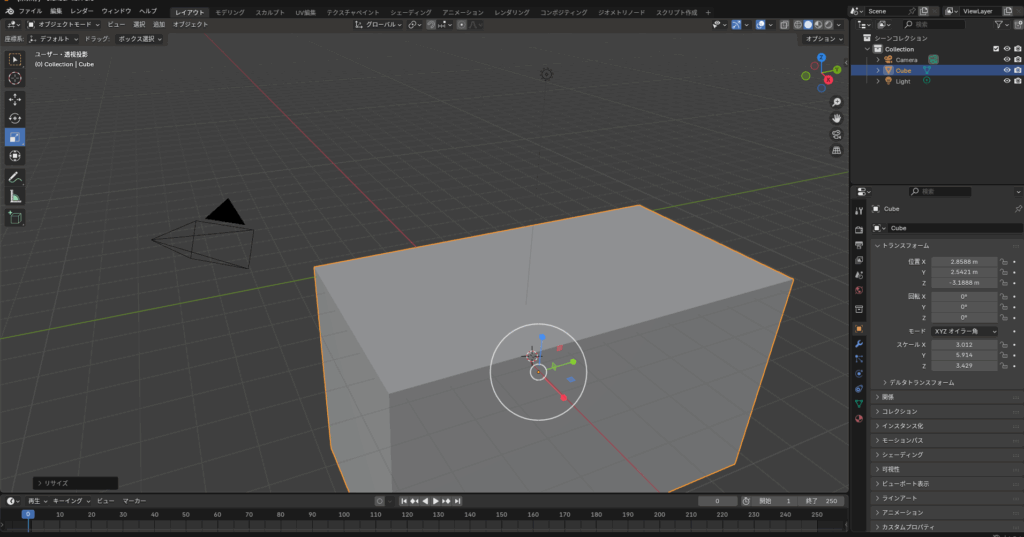This screenshot has width=1024, height=537.
Task: Toggle visibility of the Light object
Action: tap(1007, 81)
